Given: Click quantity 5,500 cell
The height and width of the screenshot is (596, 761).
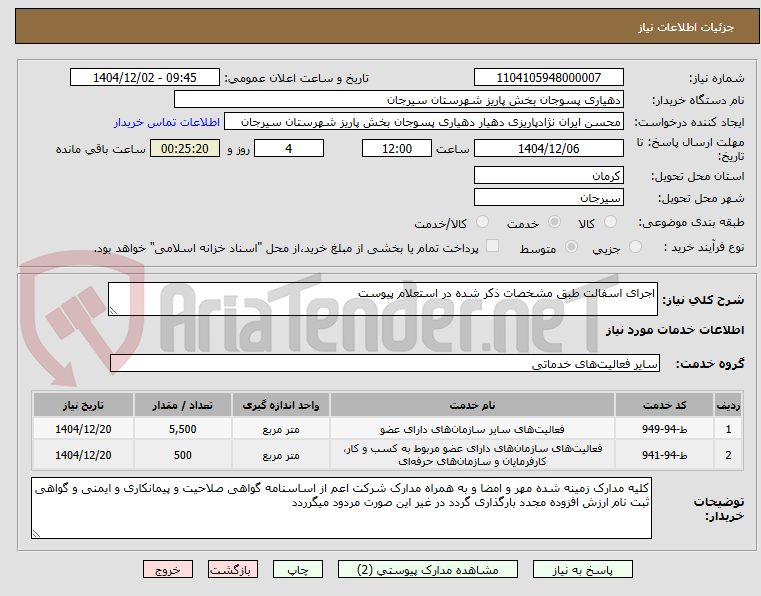Looking at the screenshot, I should pyautogui.click(x=182, y=429).
